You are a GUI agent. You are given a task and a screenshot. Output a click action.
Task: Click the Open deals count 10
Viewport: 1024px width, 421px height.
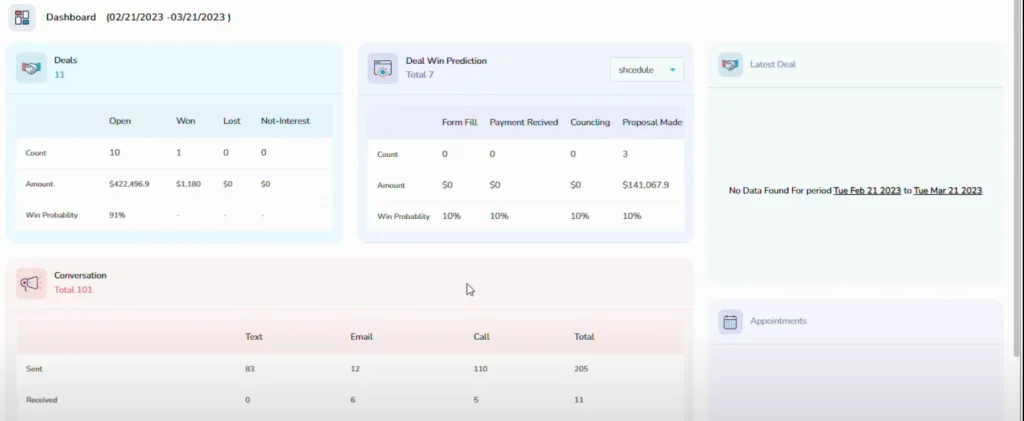pyautogui.click(x=114, y=152)
